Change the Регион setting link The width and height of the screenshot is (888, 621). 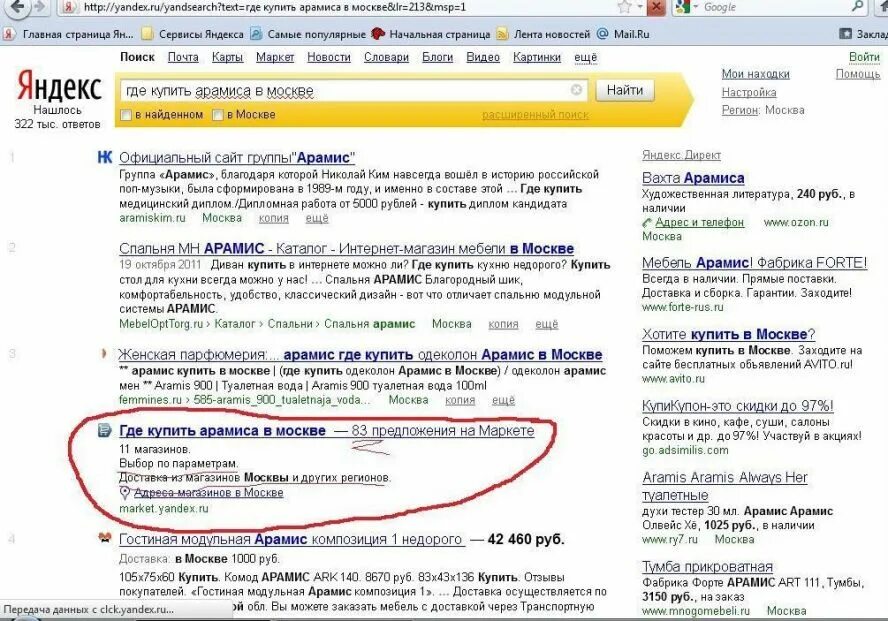[x=740, y=110]
